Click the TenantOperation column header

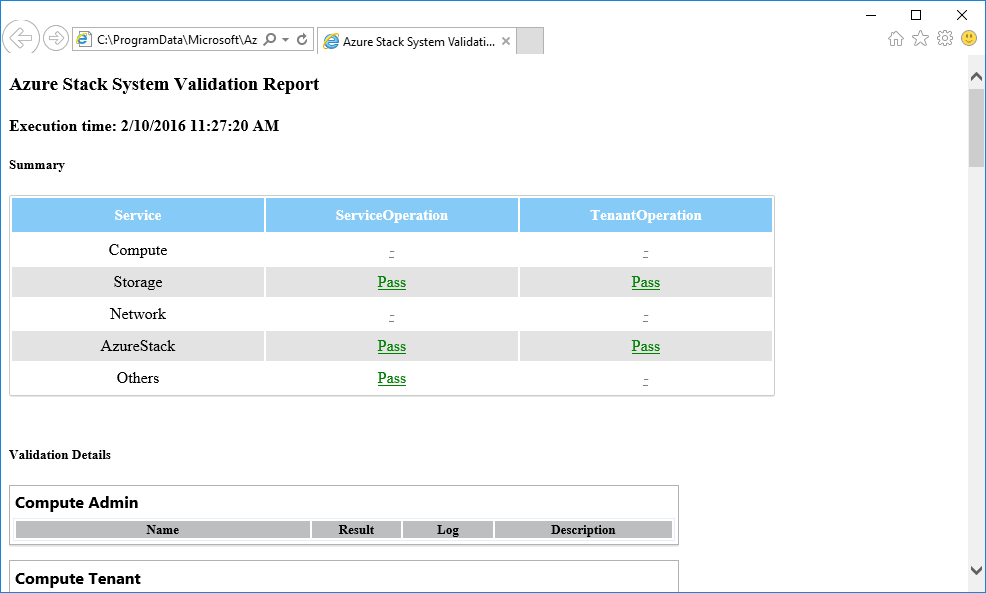pyautogui.click(x=646, y=215)
